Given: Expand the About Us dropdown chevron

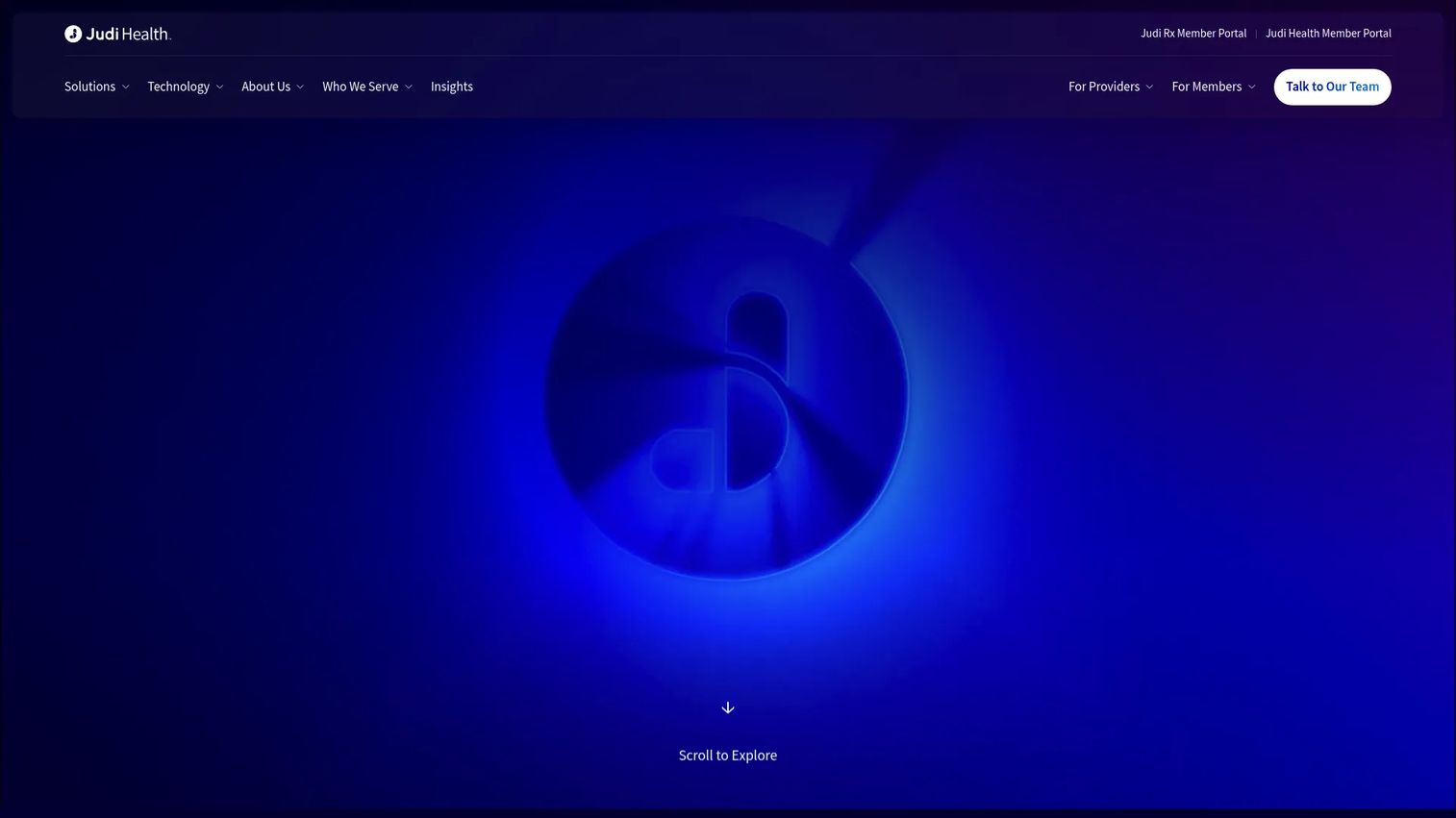Looking at the screenshot, I should coord(300,87).
